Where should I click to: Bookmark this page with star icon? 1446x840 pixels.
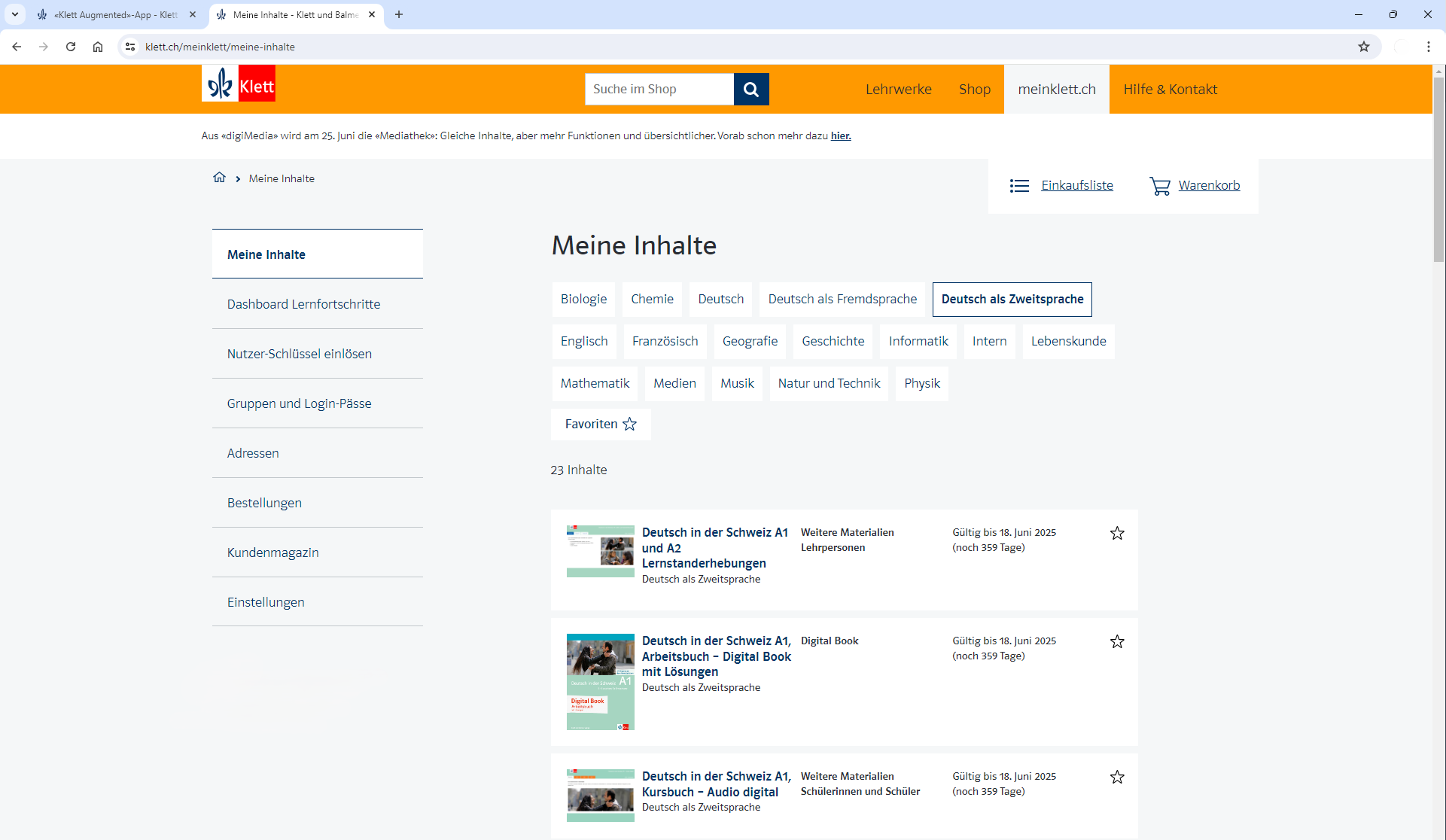pos(1363,47)
